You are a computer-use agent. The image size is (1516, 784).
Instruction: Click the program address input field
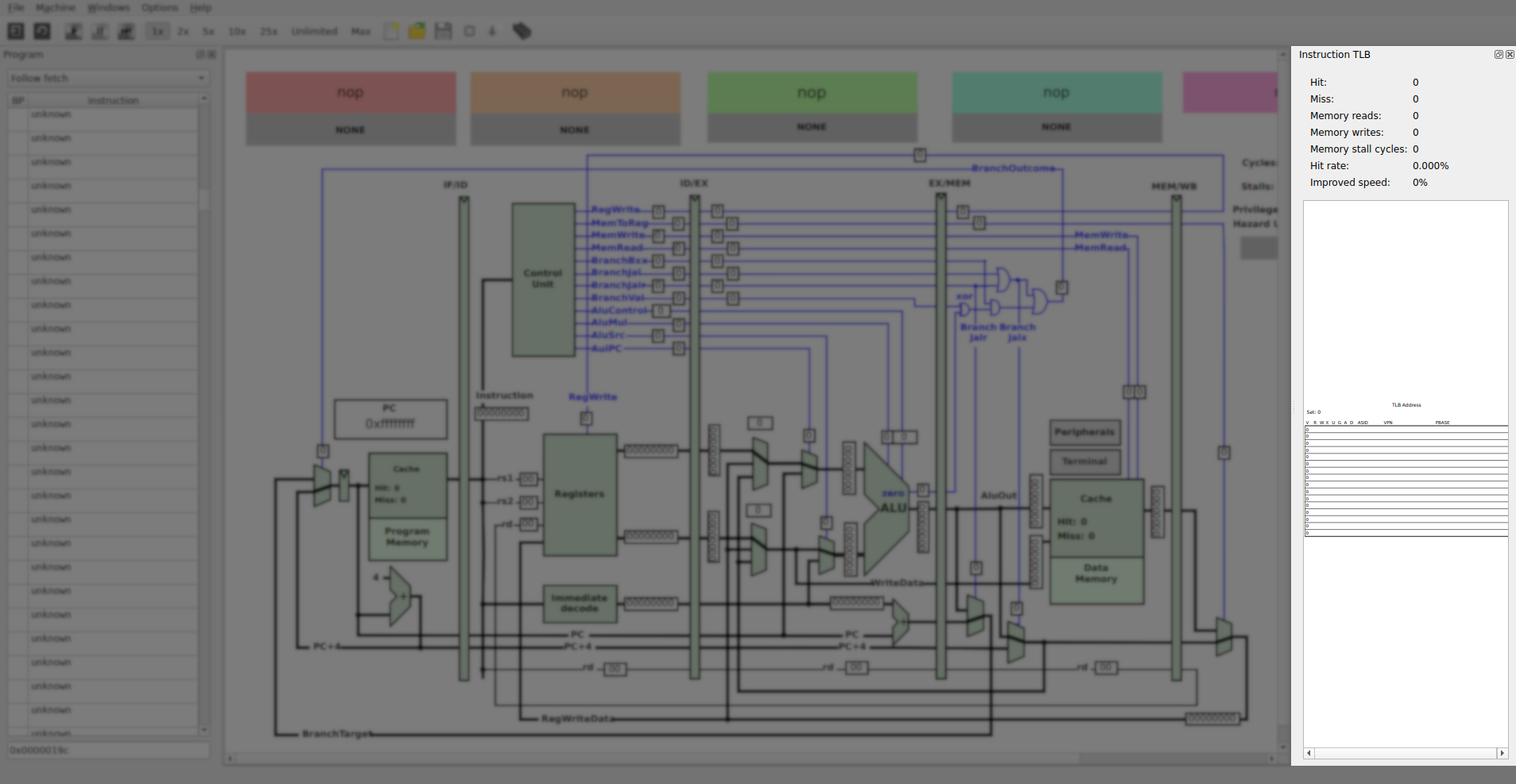coord(108,750)
